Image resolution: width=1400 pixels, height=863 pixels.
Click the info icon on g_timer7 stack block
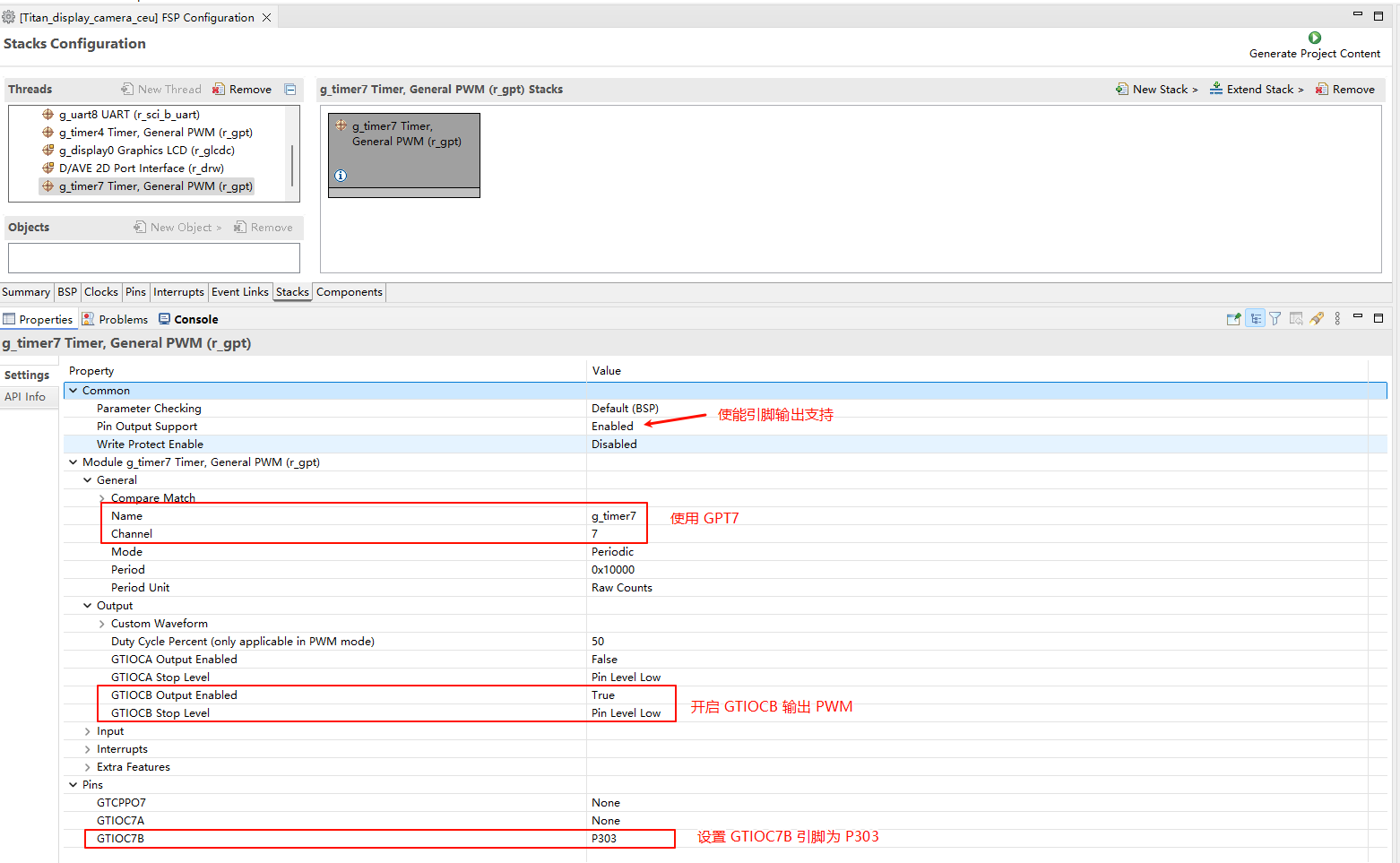pos(341,176)
